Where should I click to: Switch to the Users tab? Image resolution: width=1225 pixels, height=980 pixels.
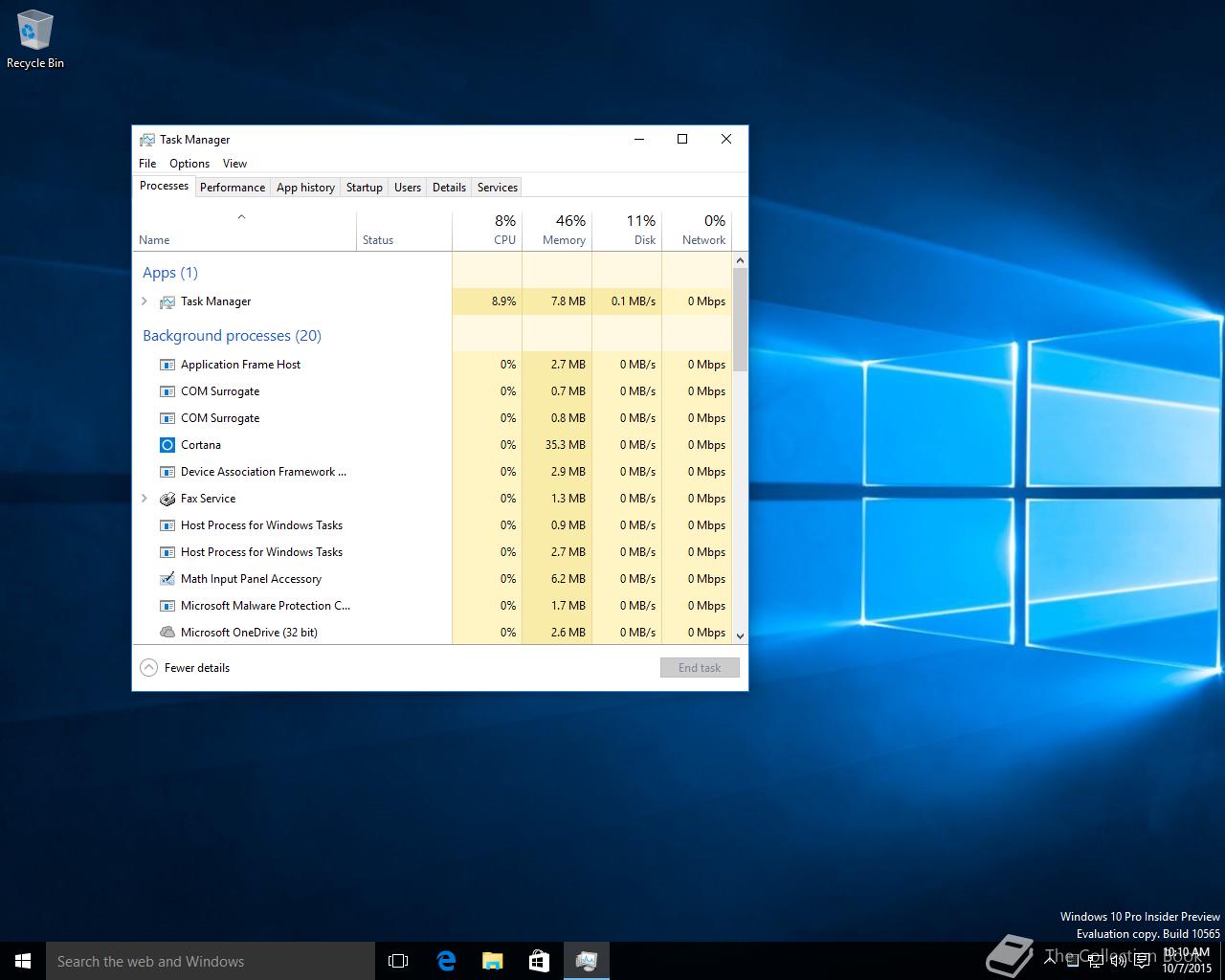tap(408, 188)
